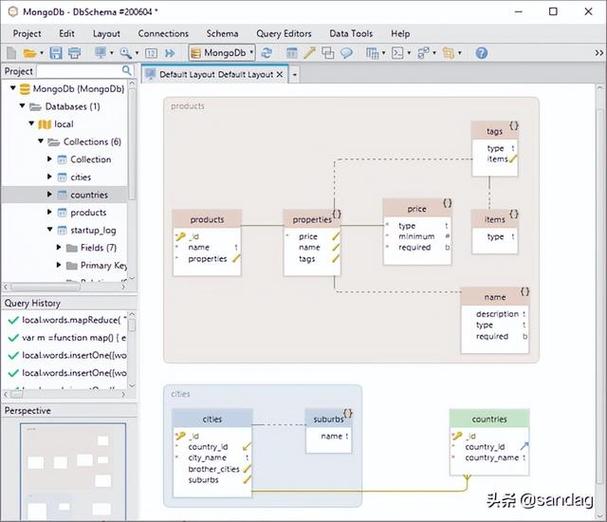Click the cities table header in diagram
Image resolution: width=607 pixels, height=522 pixels.
coord(212,419)
